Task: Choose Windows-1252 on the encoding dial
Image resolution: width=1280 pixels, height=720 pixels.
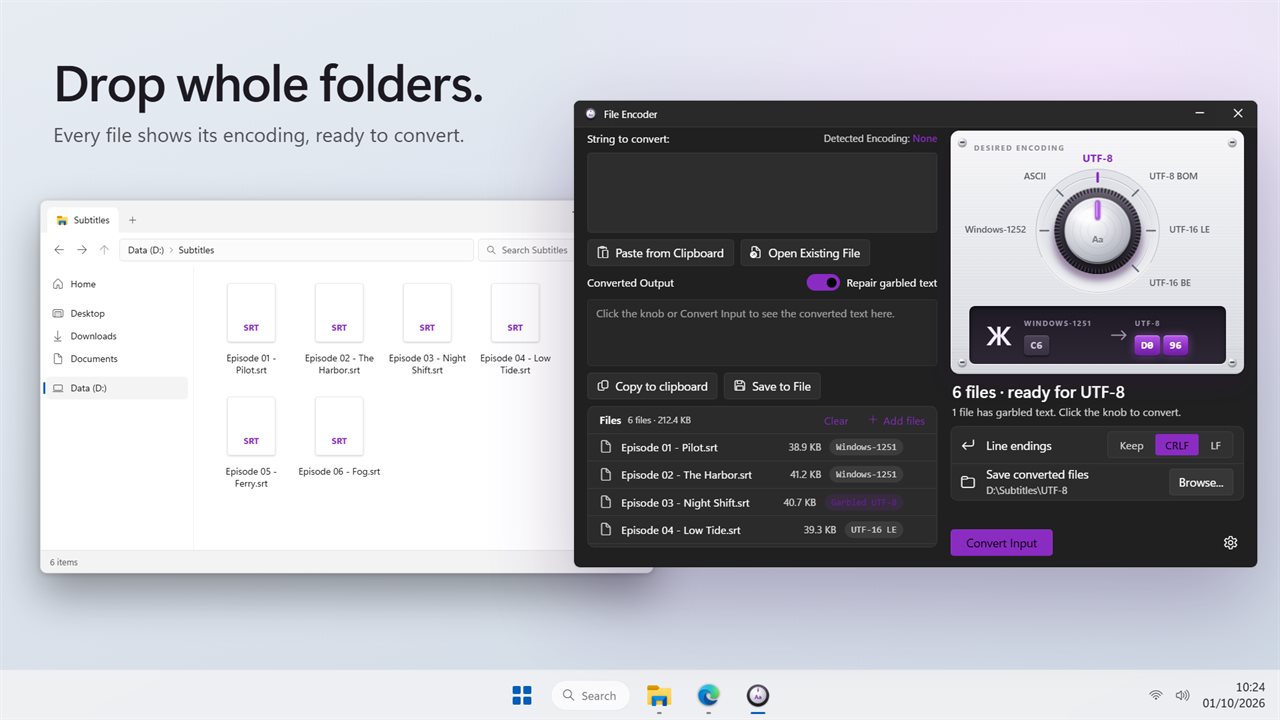Action: coord(995,229)
